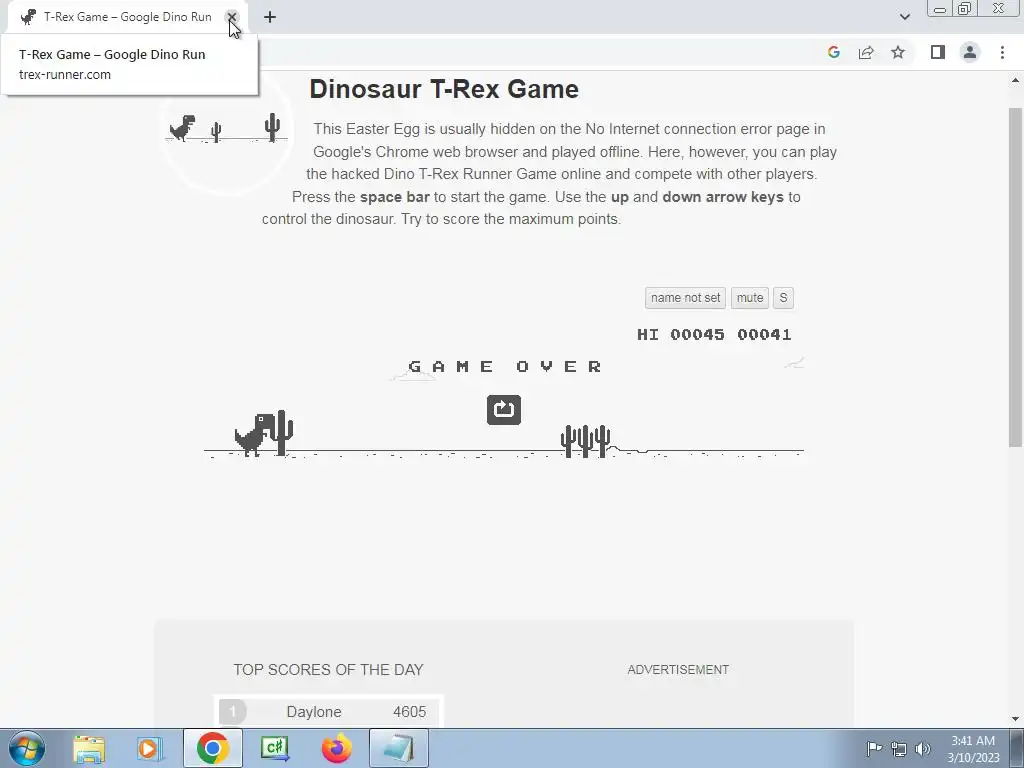Click the S button beside mute

[x=783, y=298]
